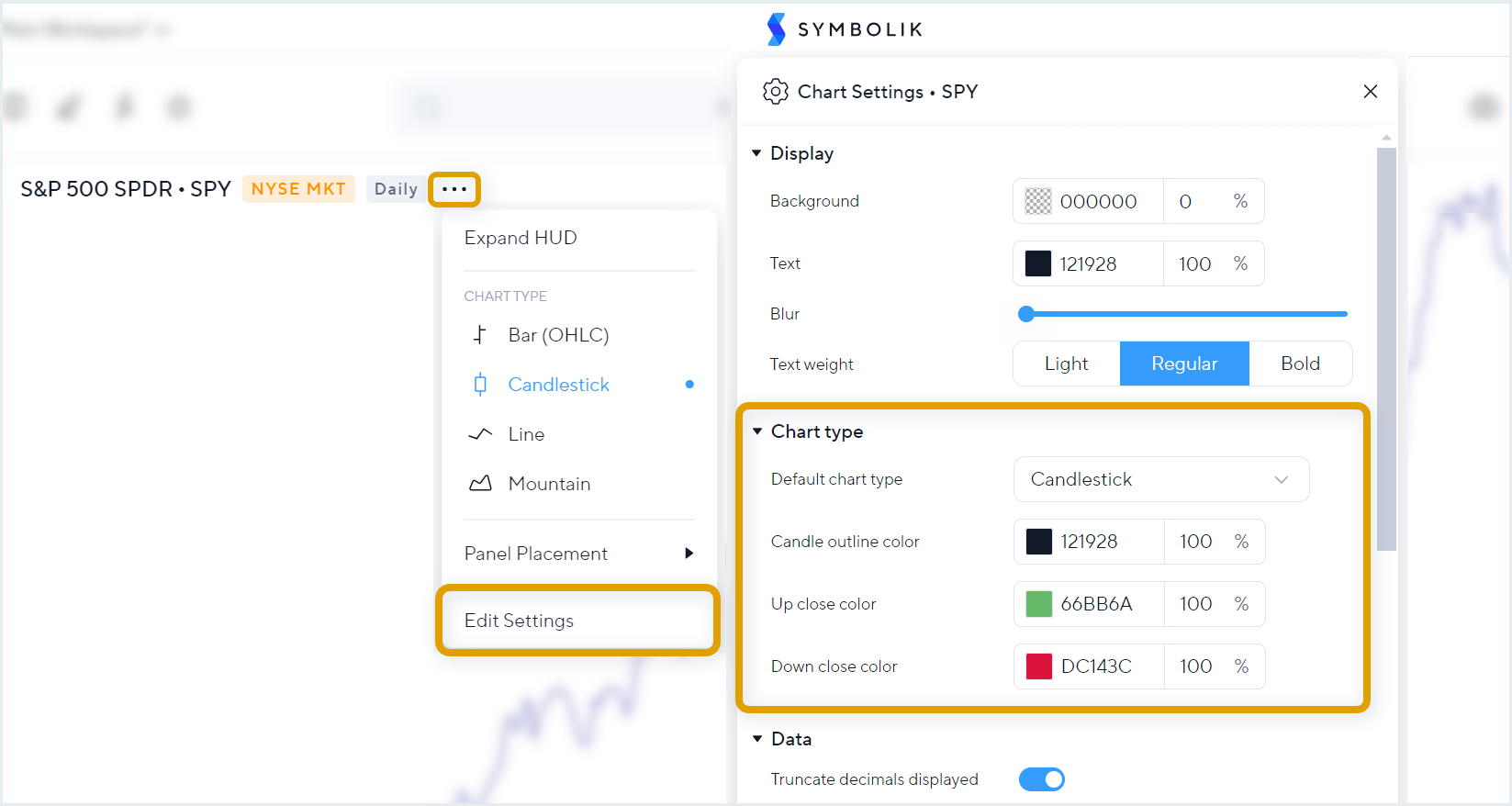Click the Bar (OHLC) chart icon

coord(479,335)
